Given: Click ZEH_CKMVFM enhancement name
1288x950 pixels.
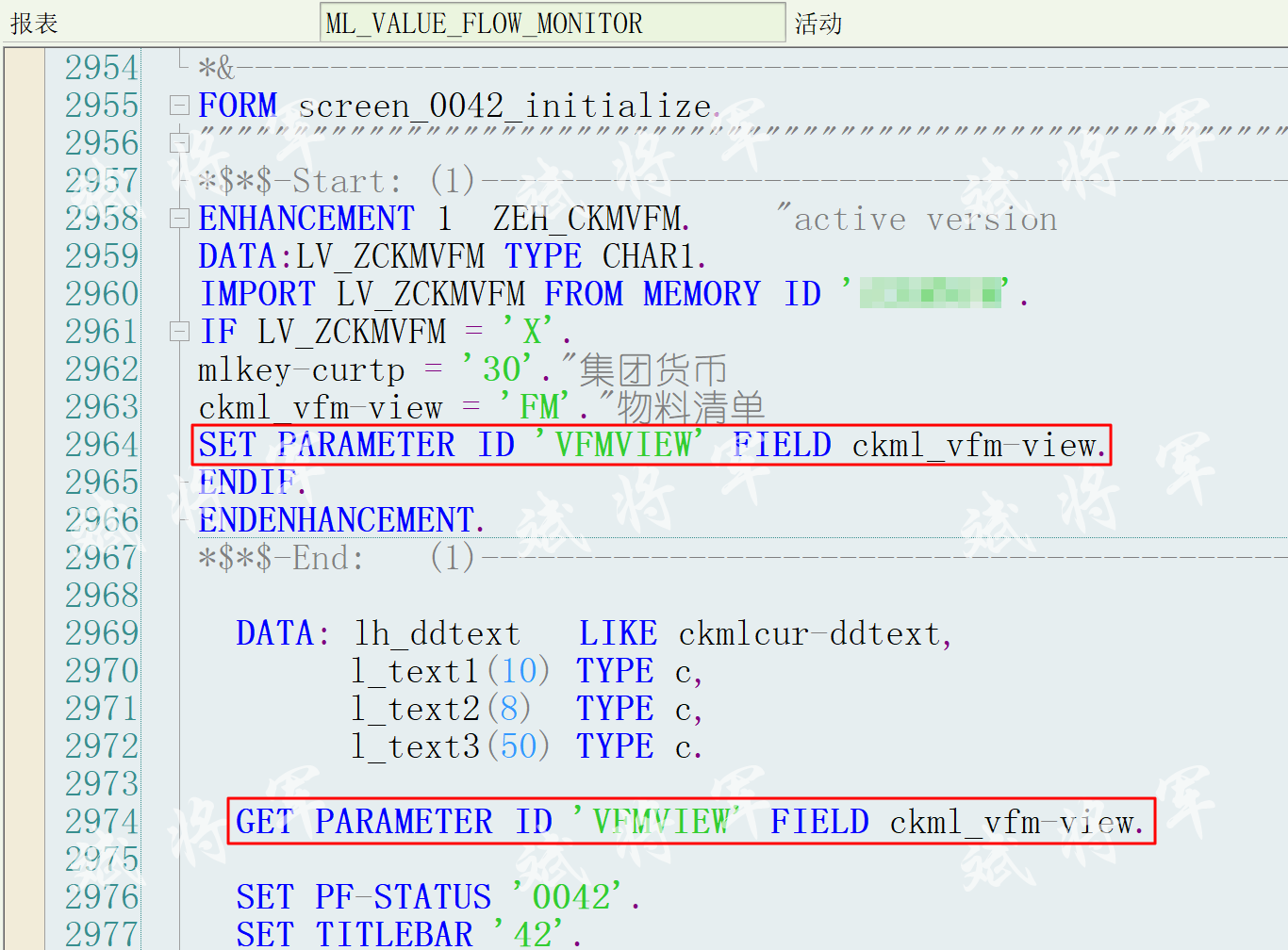Looking at the screenshot, I should [x=588, y=219].
